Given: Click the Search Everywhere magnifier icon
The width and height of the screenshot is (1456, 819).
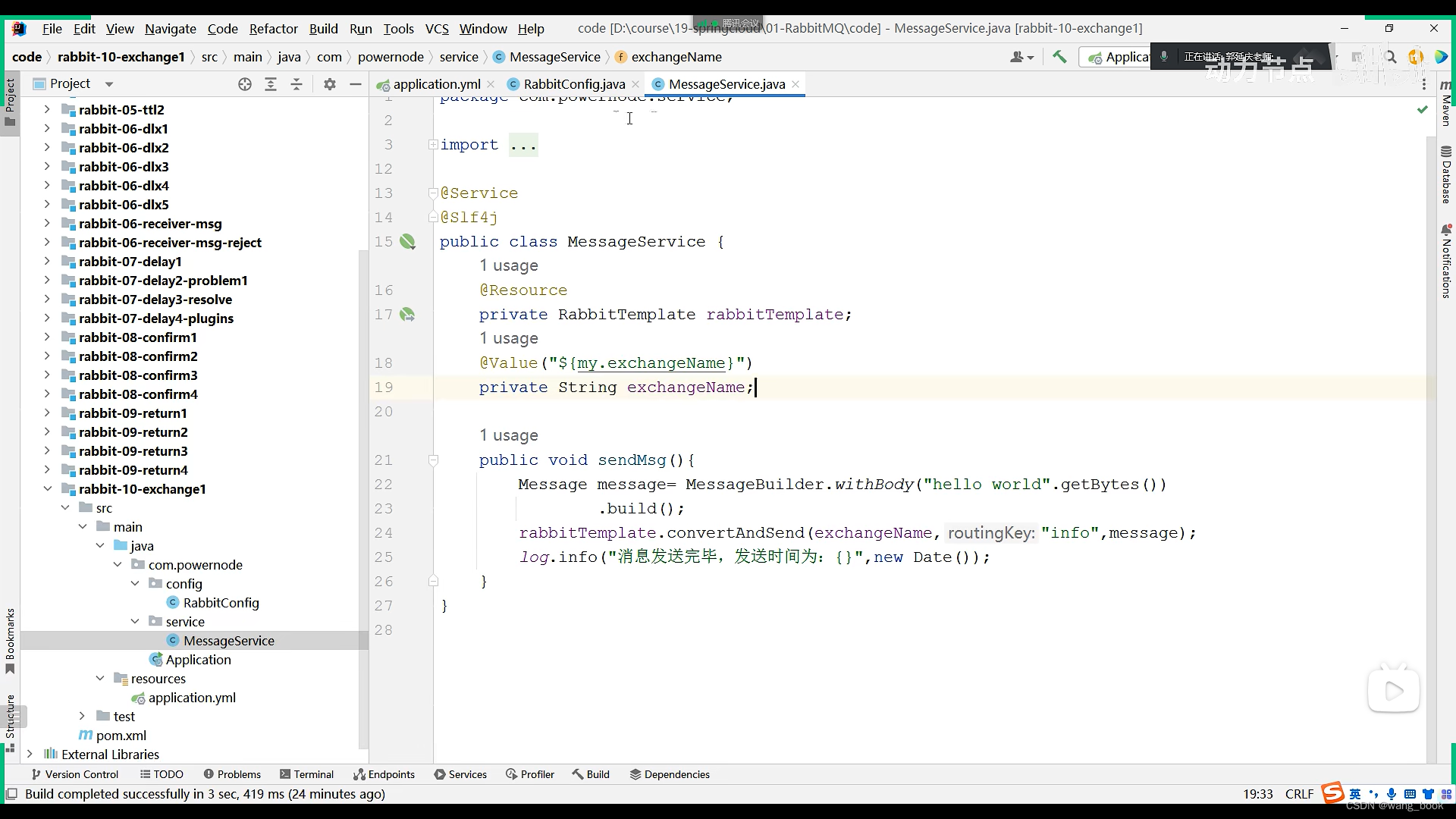Looking at the screenshot, I should pos(1390,57).
